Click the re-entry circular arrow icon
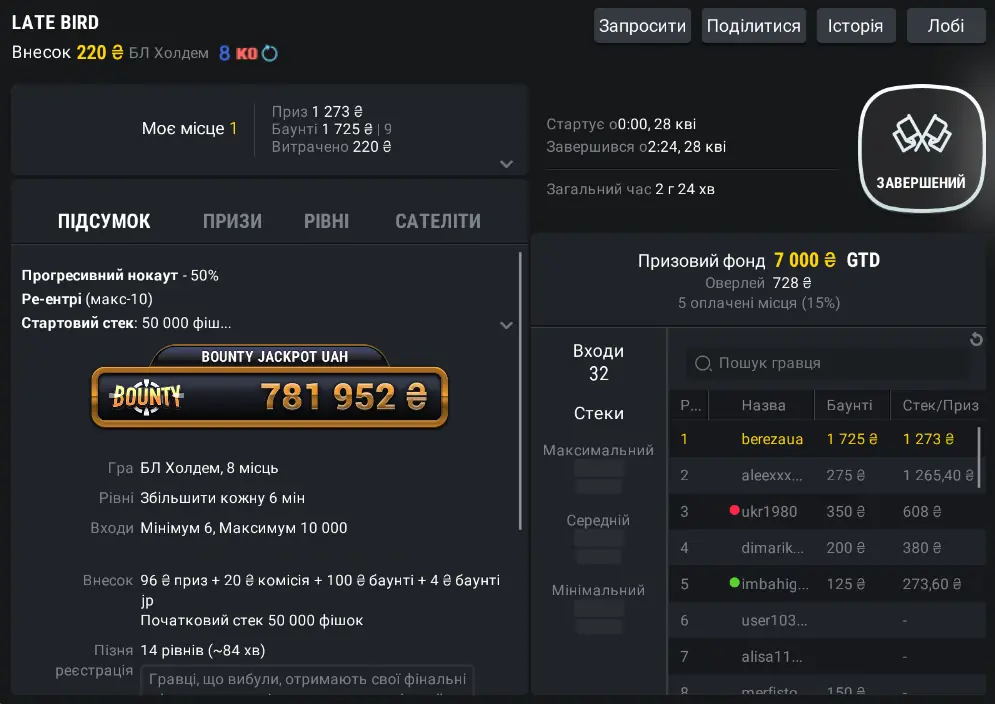 pos(269,53)
